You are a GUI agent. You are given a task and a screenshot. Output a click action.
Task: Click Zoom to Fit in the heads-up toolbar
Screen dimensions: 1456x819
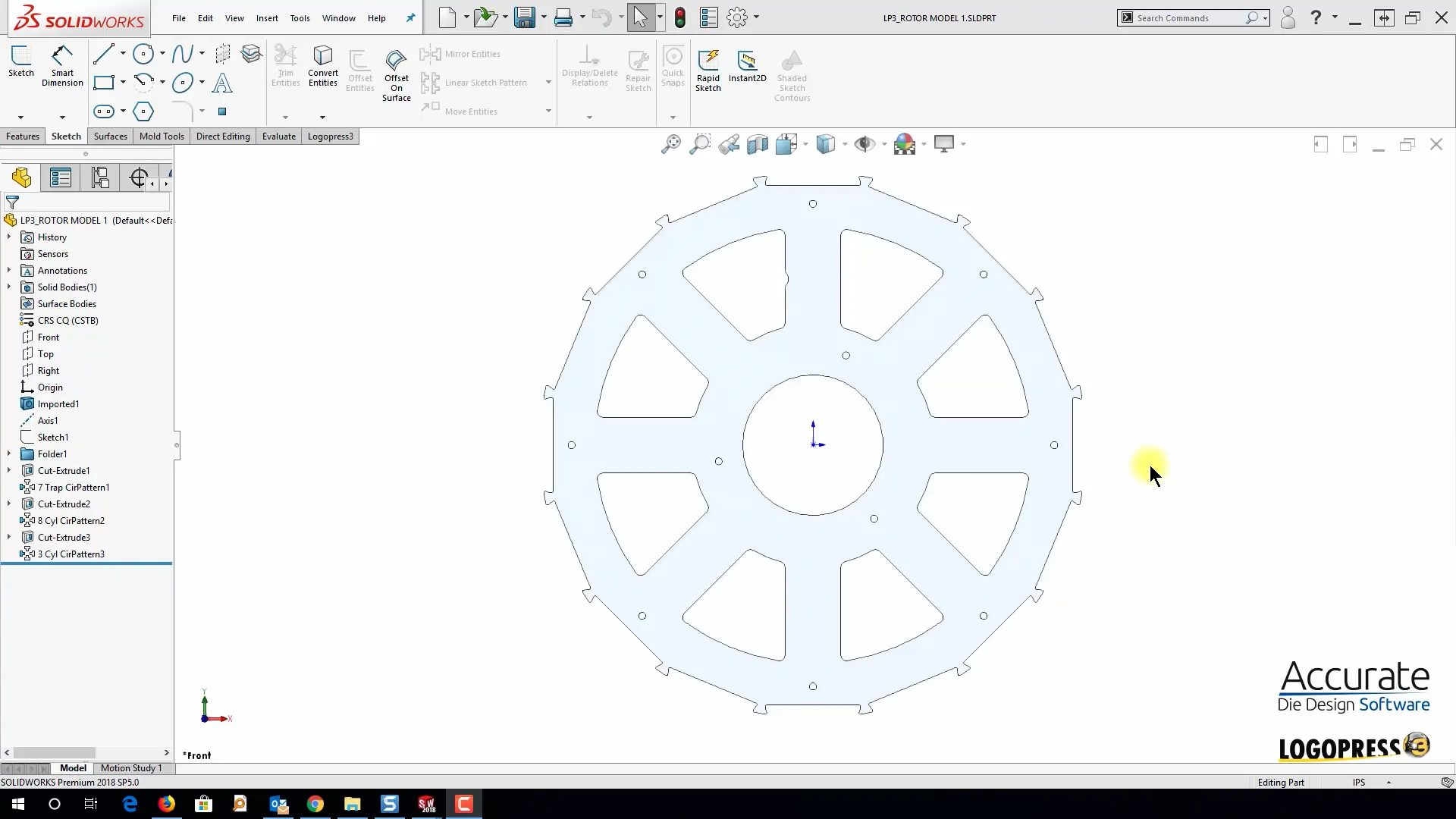(670, 144)
